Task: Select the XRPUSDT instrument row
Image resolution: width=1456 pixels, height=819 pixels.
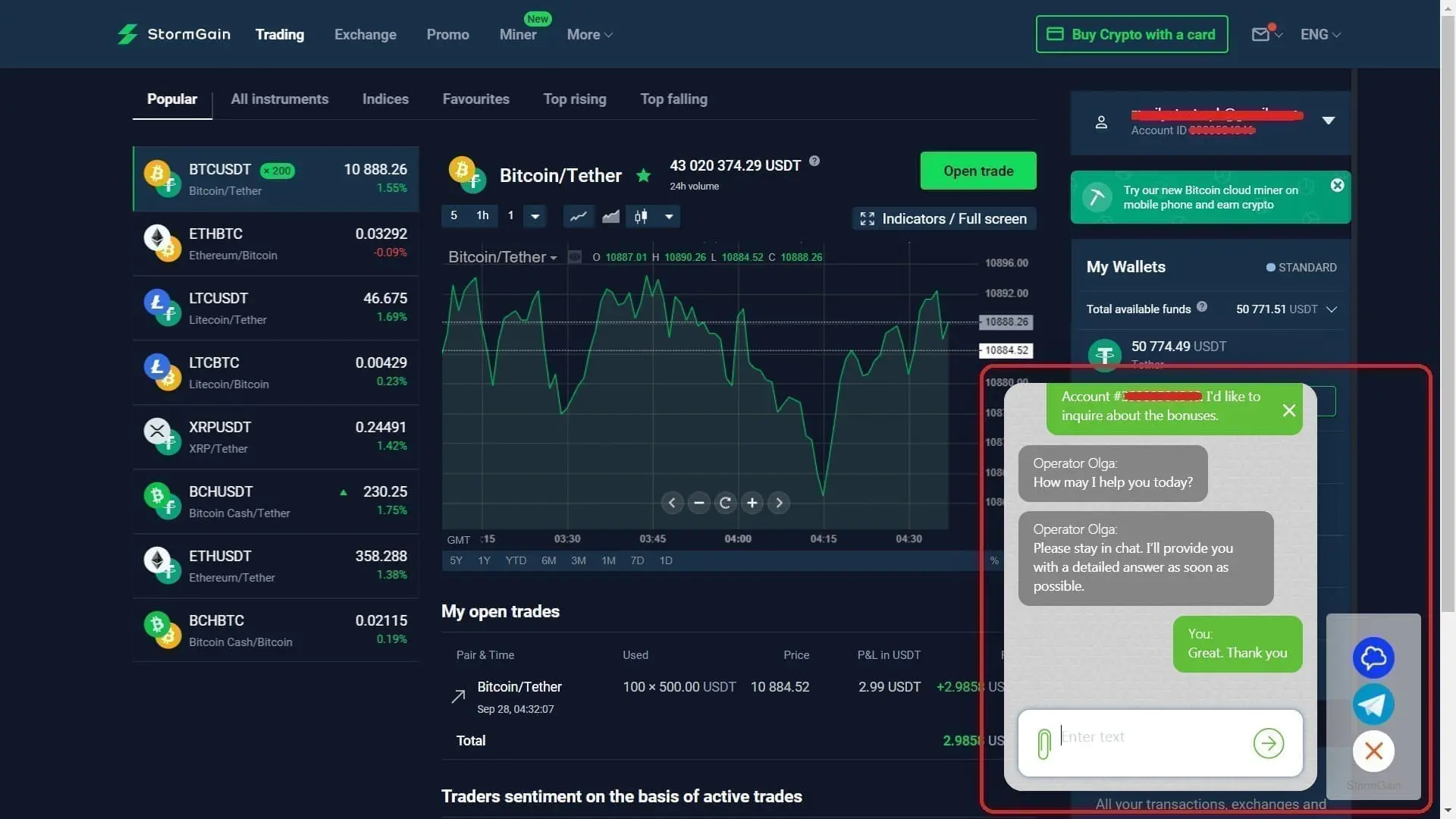Action: tap(275, 437)
